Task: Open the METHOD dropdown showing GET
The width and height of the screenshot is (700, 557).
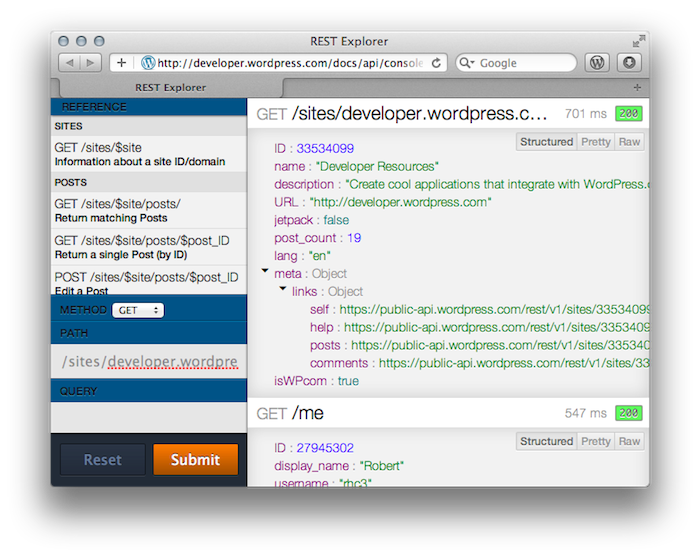Action: 138,310
